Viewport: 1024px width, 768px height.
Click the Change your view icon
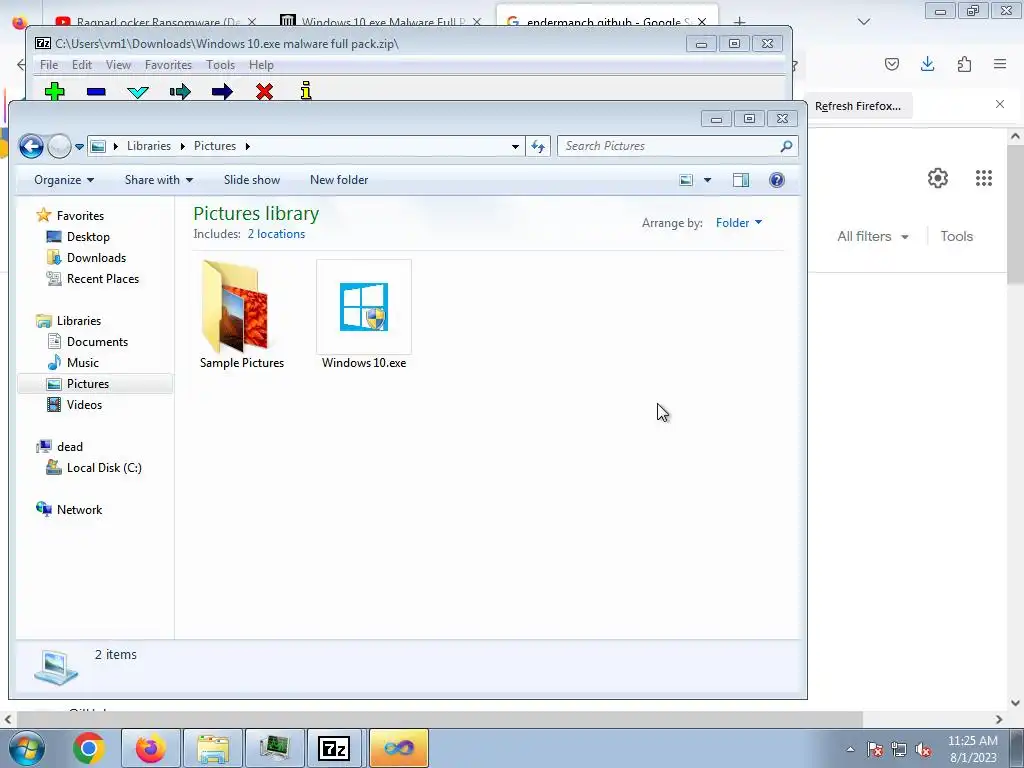coord(686,180)
